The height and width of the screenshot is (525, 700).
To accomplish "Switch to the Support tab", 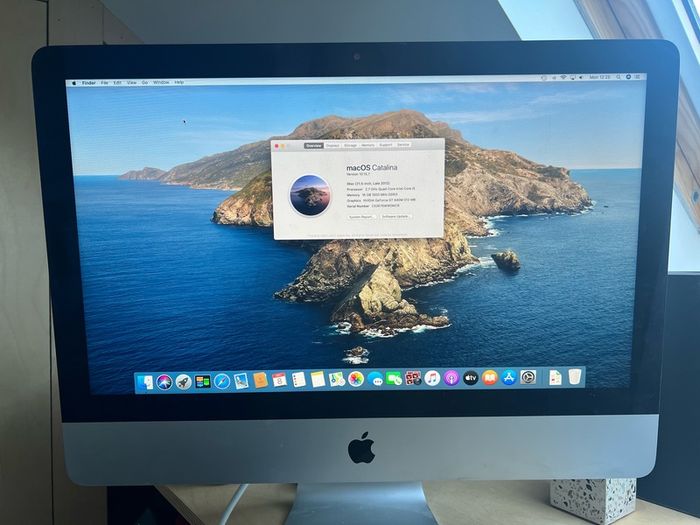I will (386, 145).
